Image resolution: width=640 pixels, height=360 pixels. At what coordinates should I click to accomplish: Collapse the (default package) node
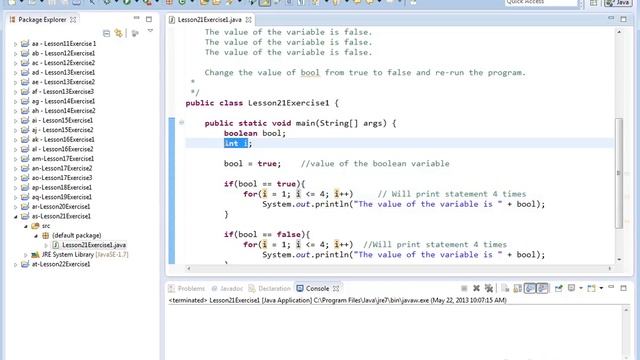pyautogui.click(x=36, y=236)
